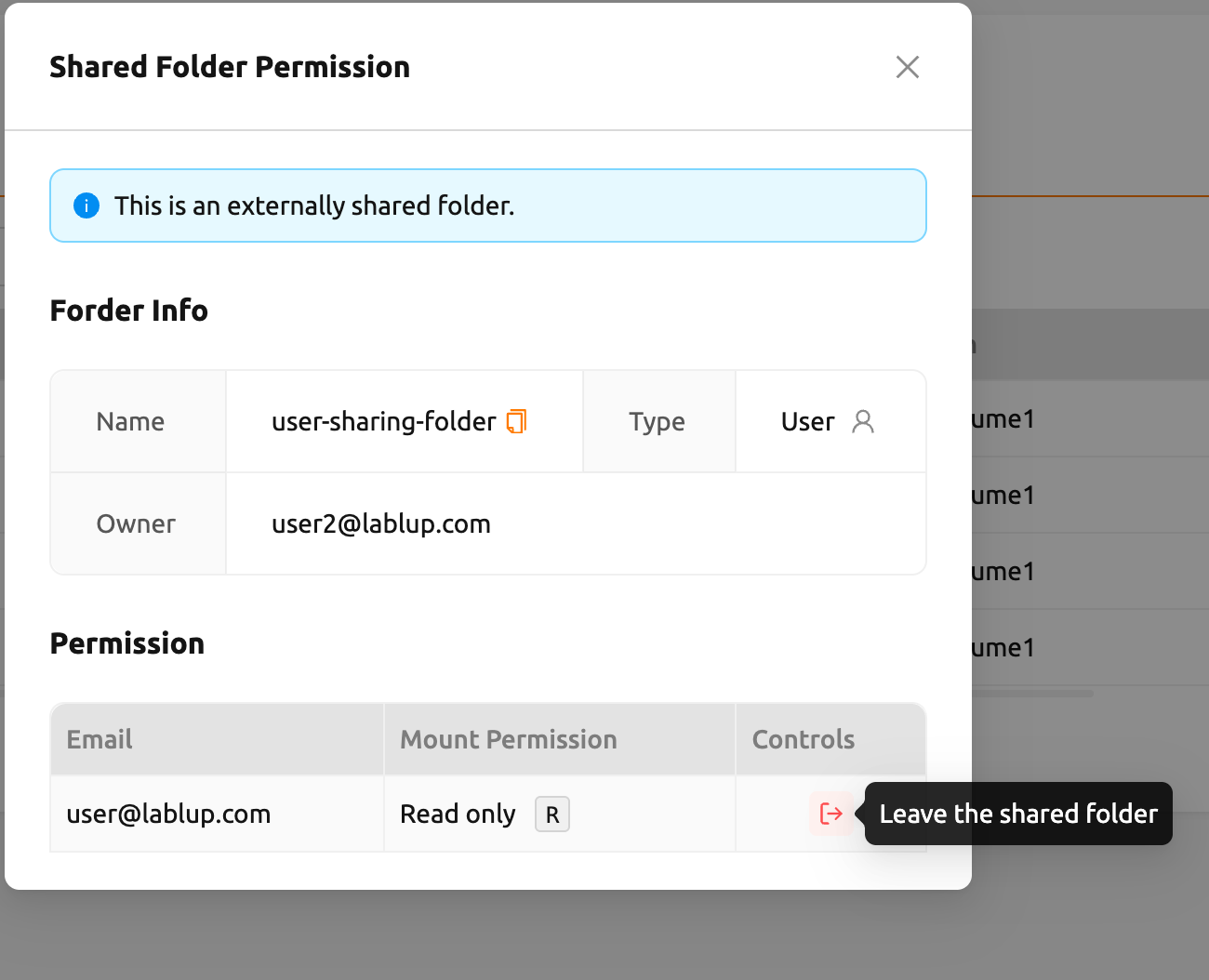Click the externally shared folder alert message

[x=314, y=205]
